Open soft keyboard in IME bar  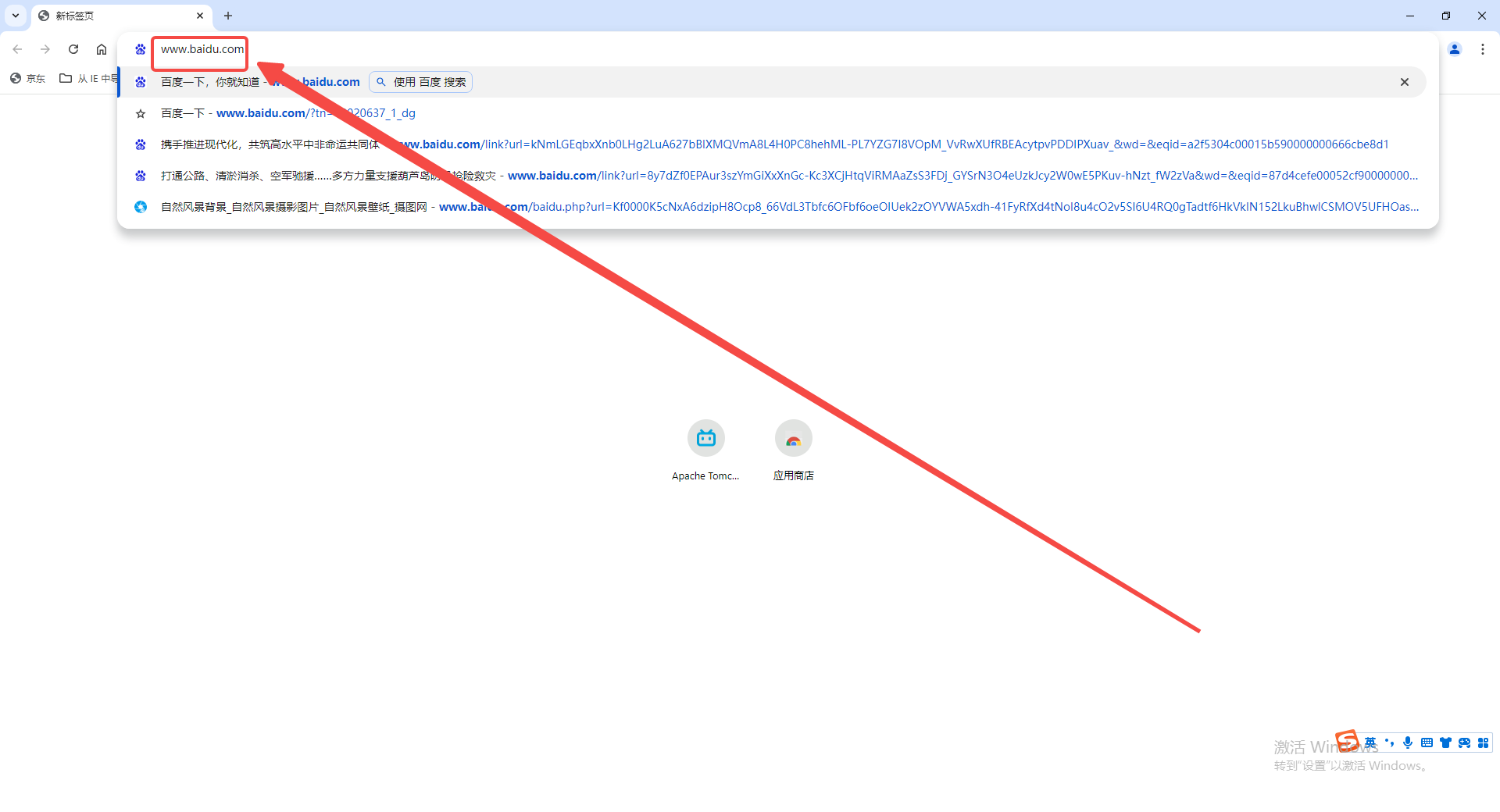pos(1427,743)
